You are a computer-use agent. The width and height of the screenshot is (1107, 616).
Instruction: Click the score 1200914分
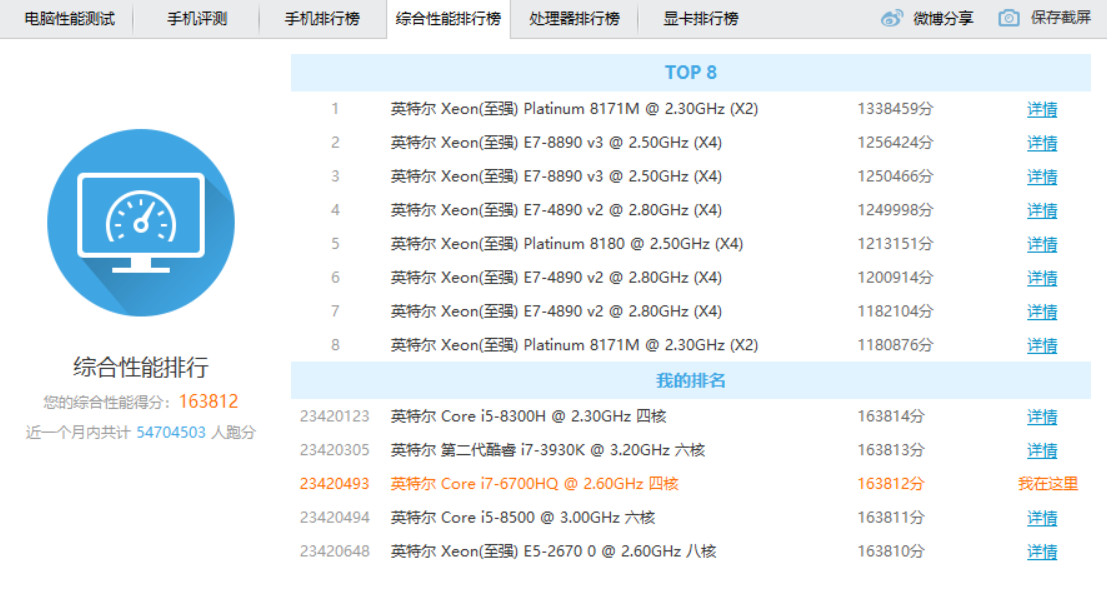pyautogui.click(x=895, y=277)
